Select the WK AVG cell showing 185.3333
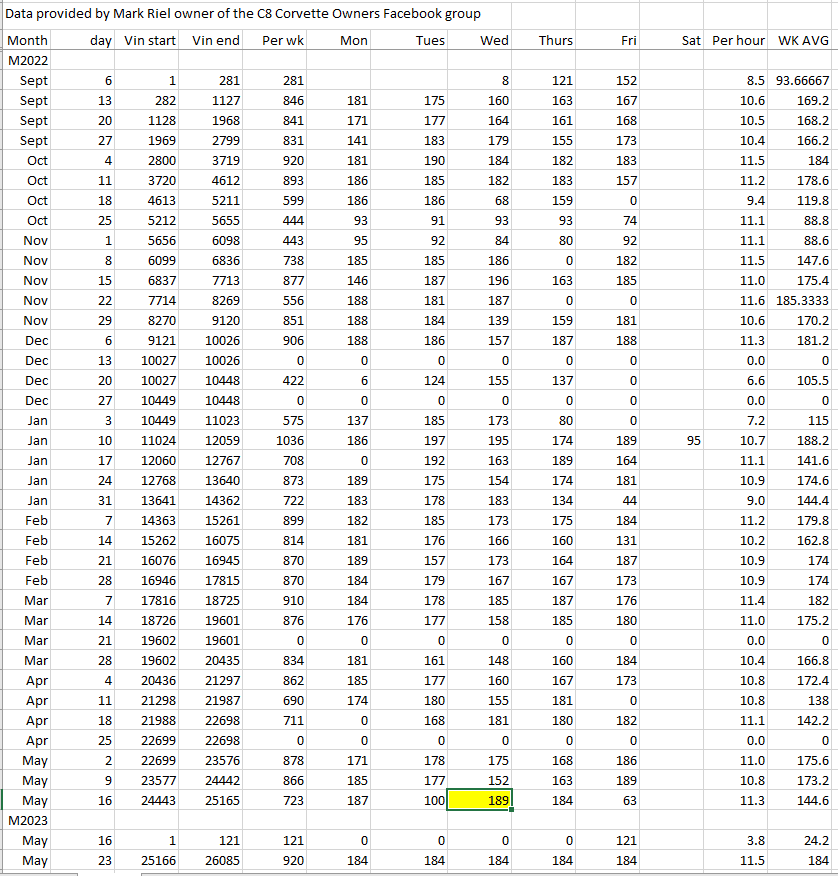Viewport: 838px width, 876px height. 802,300
